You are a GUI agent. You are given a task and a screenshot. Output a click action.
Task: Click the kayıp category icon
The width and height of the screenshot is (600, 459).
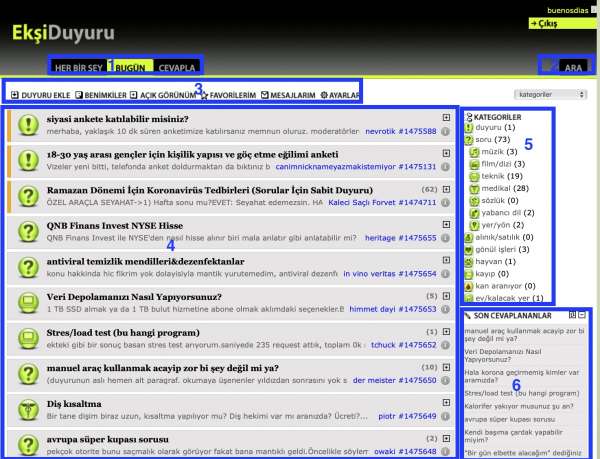point(469,274)
